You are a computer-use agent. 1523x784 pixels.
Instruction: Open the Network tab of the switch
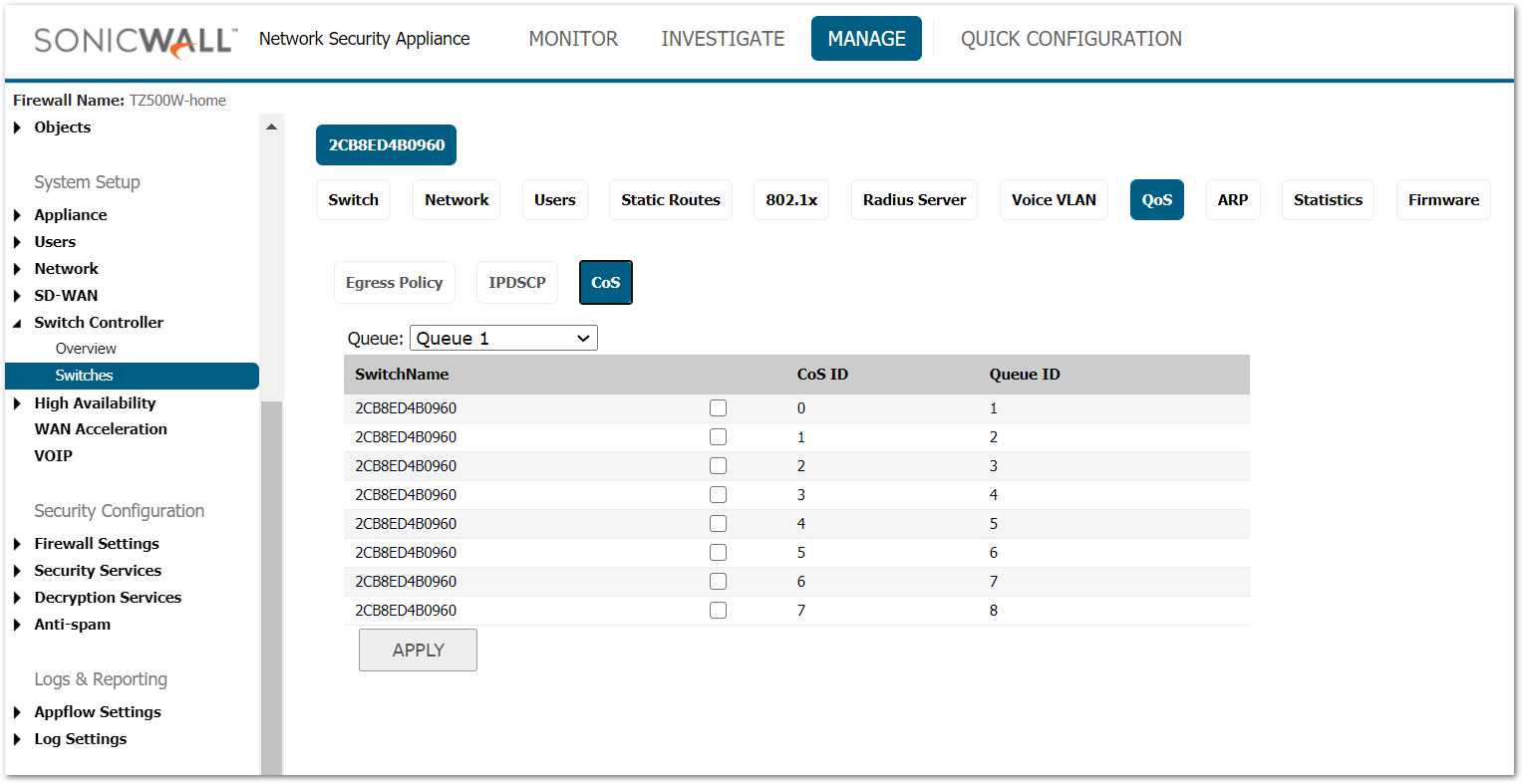point(457,199)
